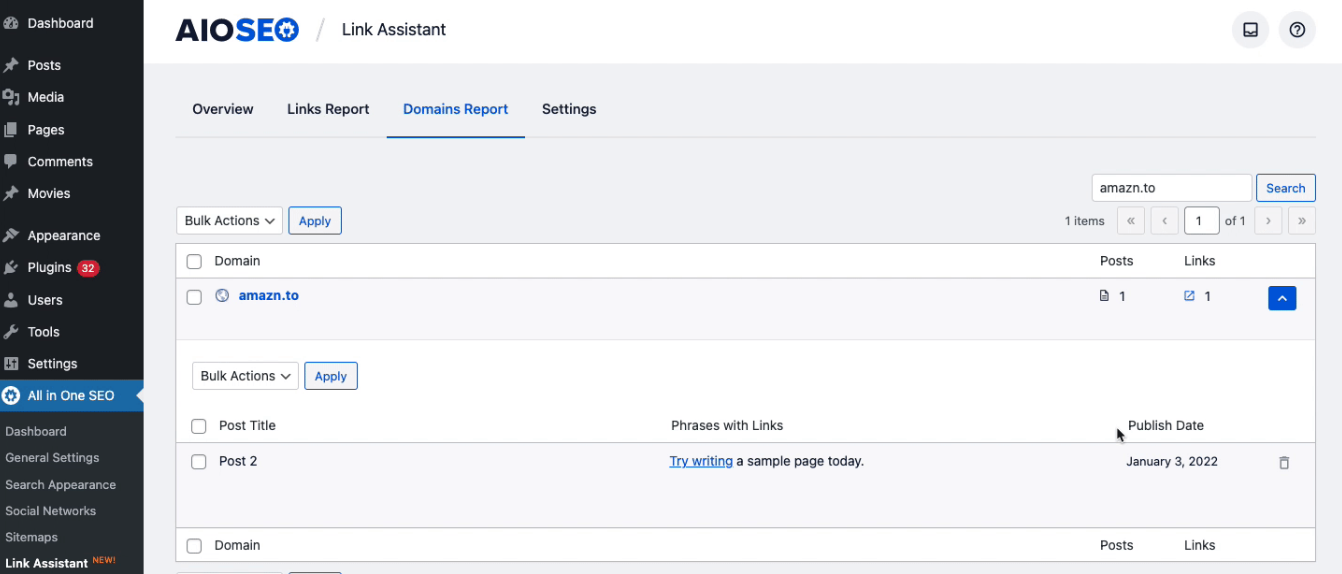Viewport: 1342px width, 574px height.
Task: Click the Publish Date column header
Action: point(1166,426)
